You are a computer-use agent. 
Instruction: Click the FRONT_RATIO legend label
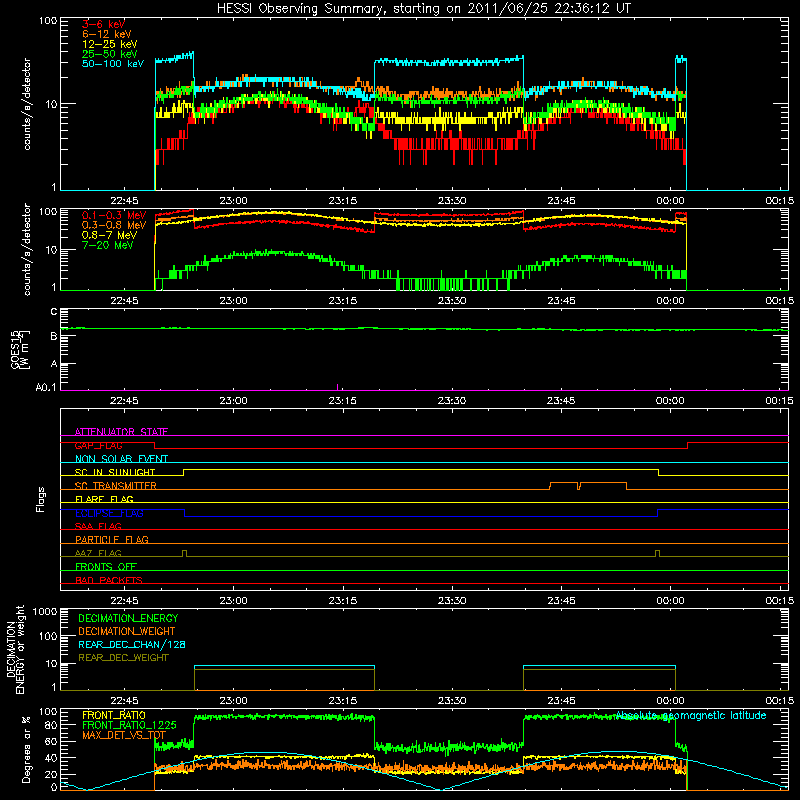(114, 715)
